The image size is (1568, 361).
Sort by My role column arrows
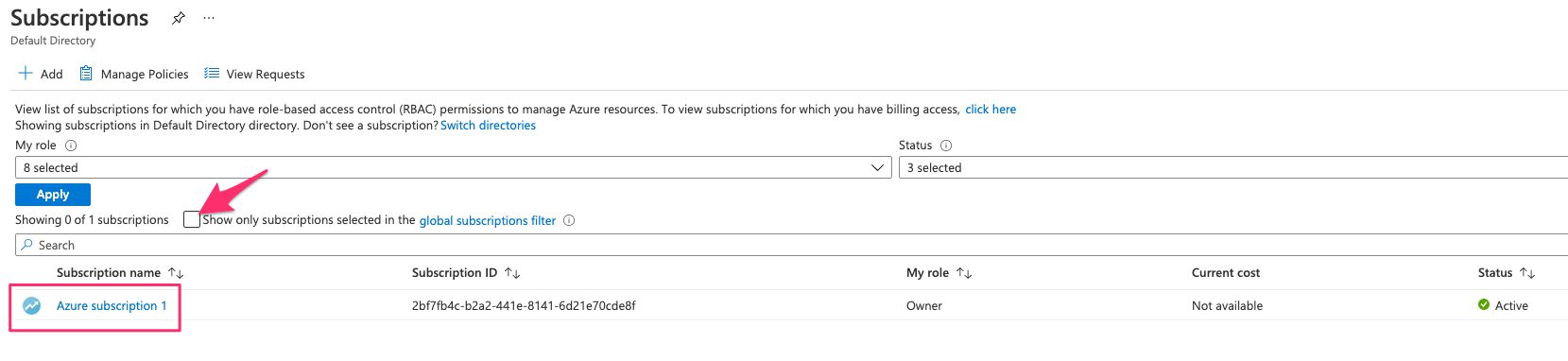[x=964, y=273]
